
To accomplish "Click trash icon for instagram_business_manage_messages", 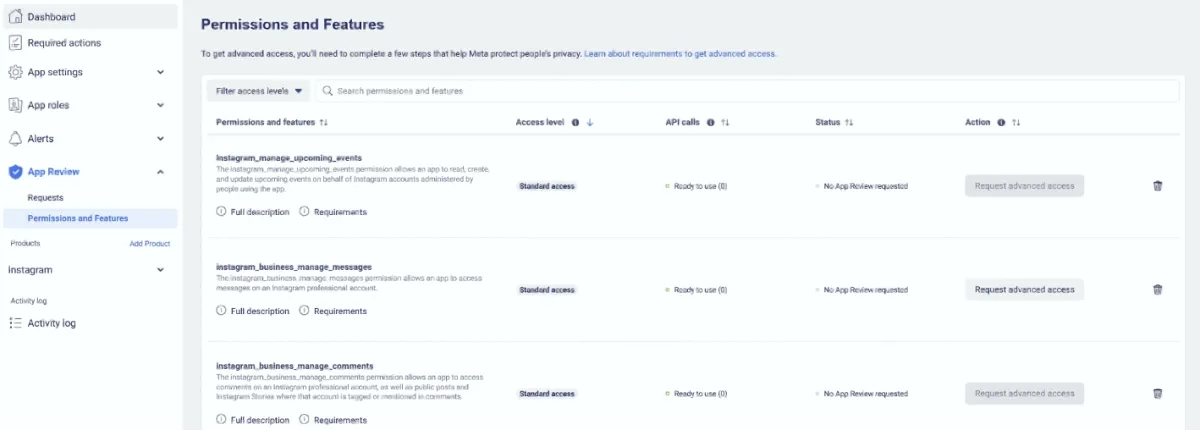I will tap(1158, 290).
